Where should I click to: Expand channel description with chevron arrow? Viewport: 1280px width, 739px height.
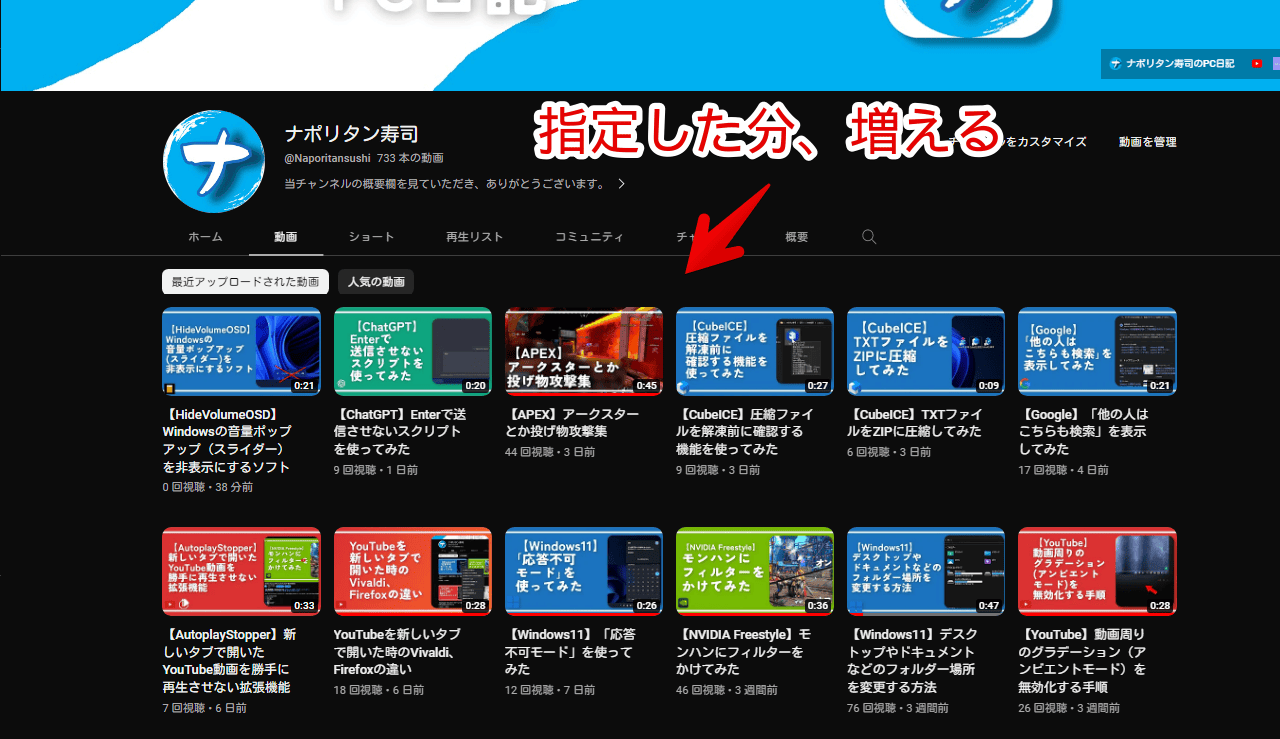pos(621,184)
